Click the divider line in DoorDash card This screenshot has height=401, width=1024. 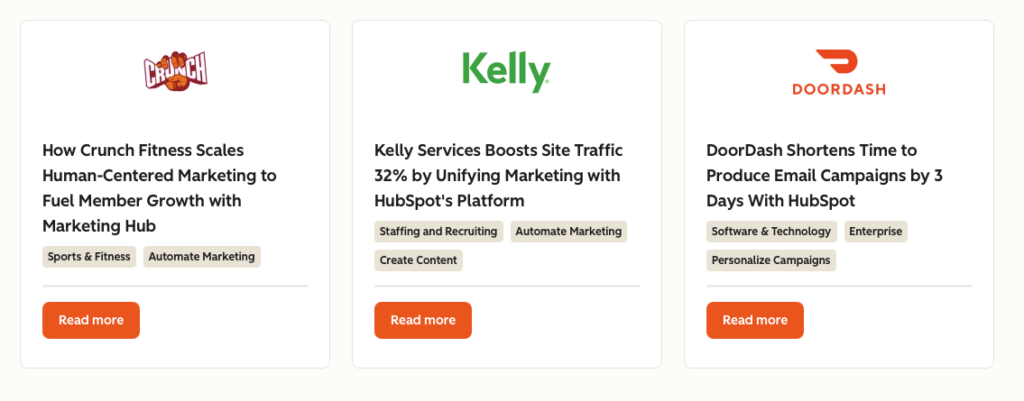[x=838, y=286]
